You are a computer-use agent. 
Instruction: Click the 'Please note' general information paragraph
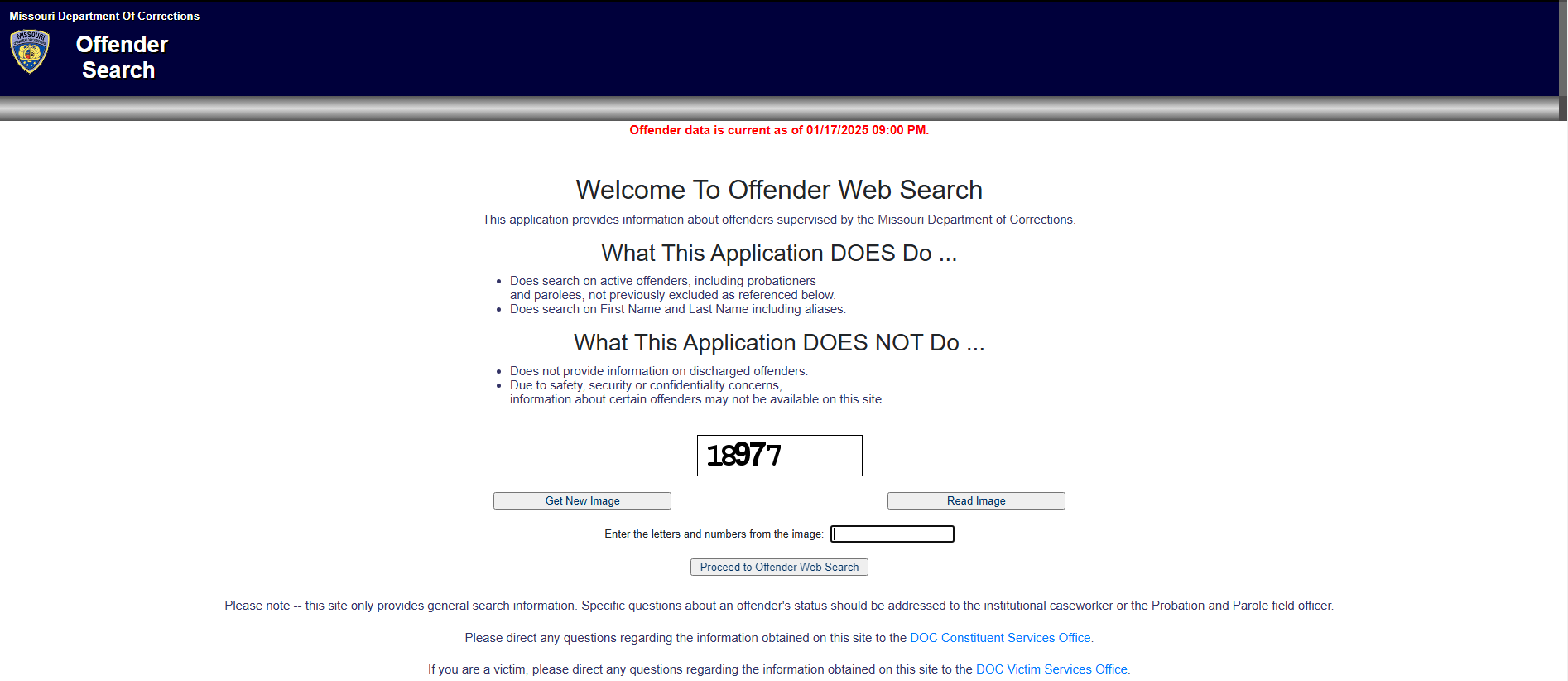point(778,606)
